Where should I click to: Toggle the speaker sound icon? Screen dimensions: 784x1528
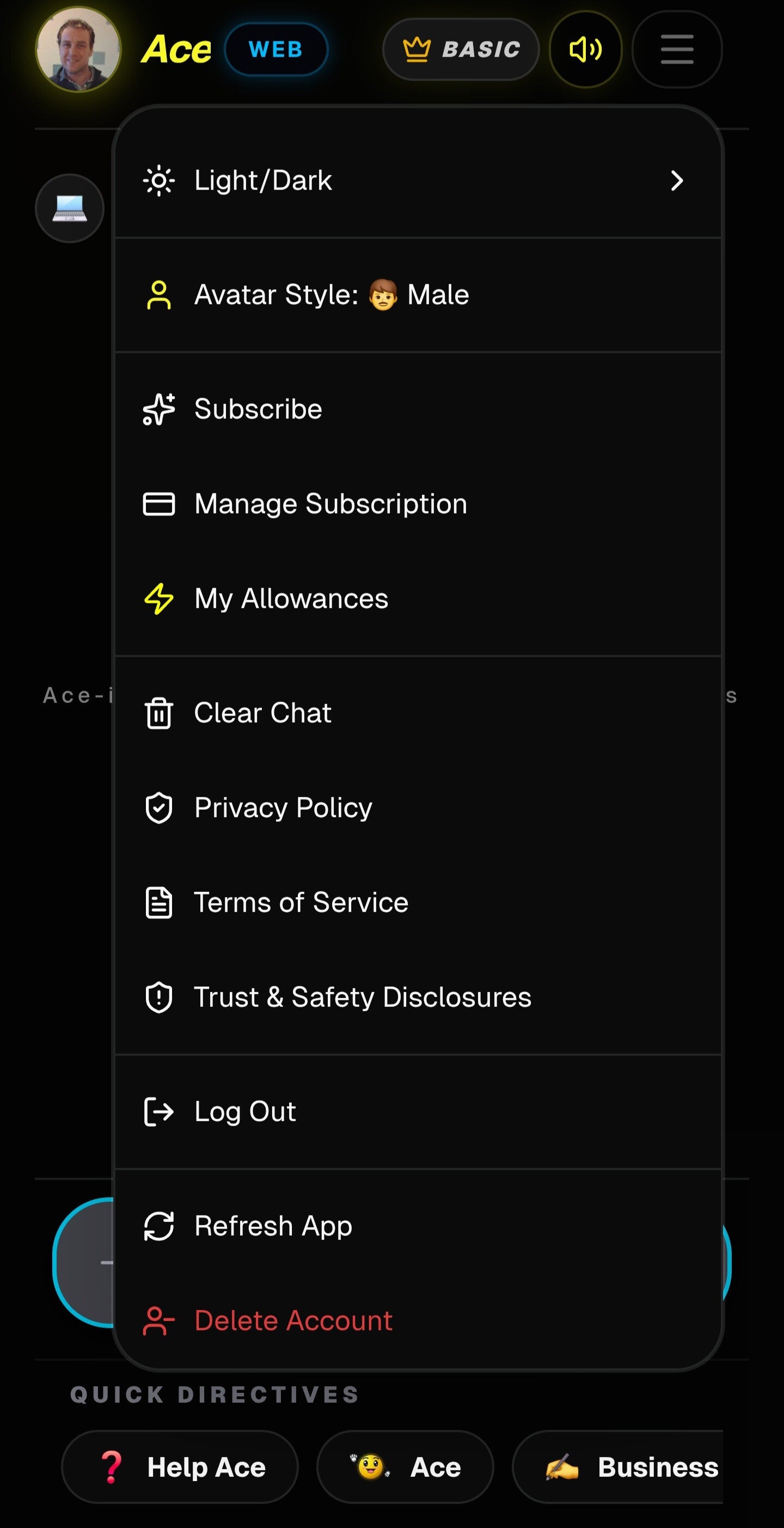(x=585, y=49)
